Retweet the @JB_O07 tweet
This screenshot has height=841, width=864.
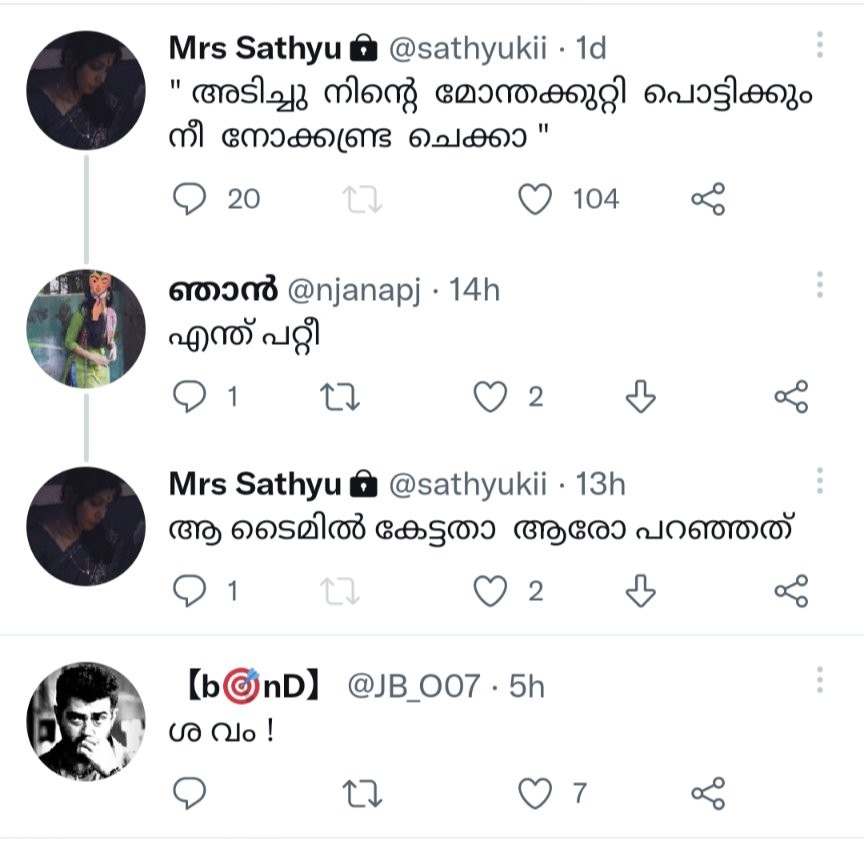(362, 794)
